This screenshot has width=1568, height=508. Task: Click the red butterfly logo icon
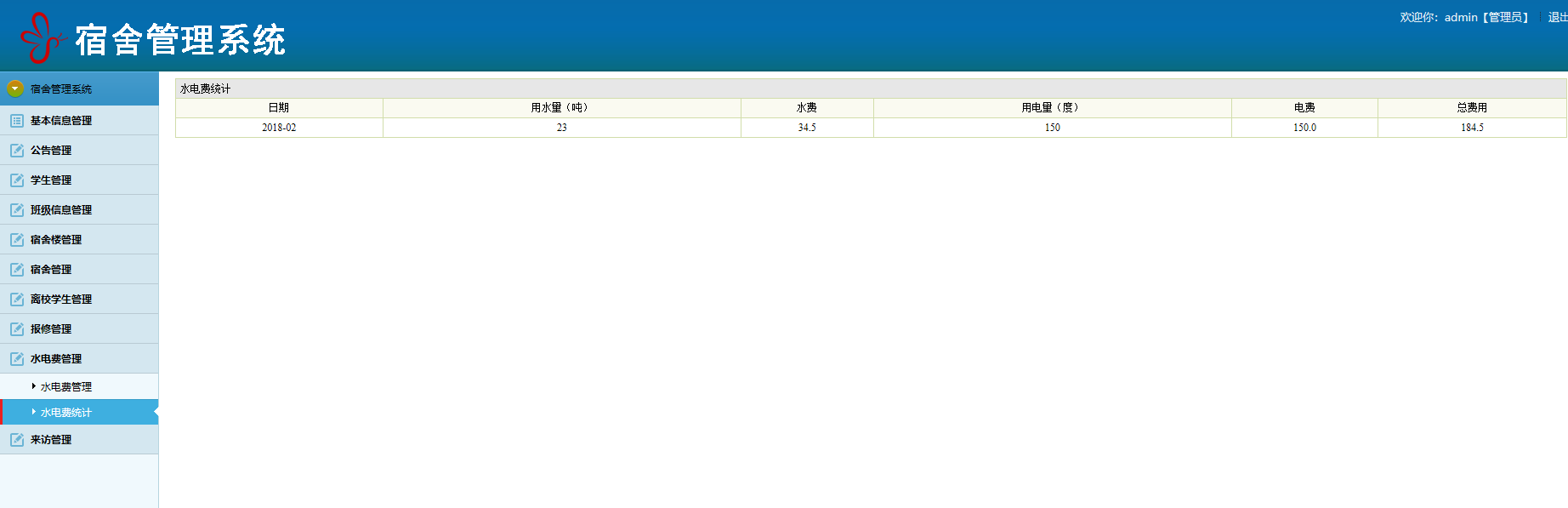pos(43,38)
